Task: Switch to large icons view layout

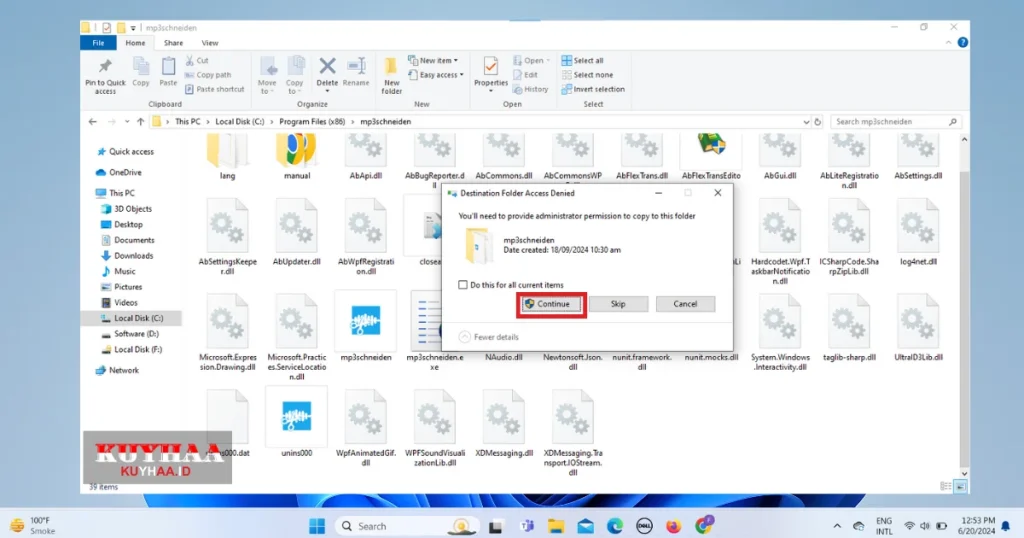Action: pos(960,487)
